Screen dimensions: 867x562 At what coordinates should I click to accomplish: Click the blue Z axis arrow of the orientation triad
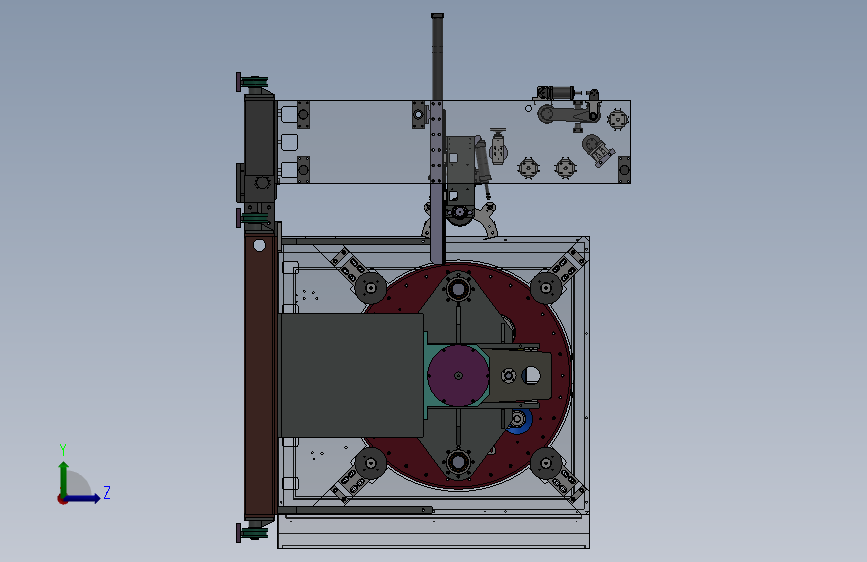pyautogui.click(x=82, y=498)
